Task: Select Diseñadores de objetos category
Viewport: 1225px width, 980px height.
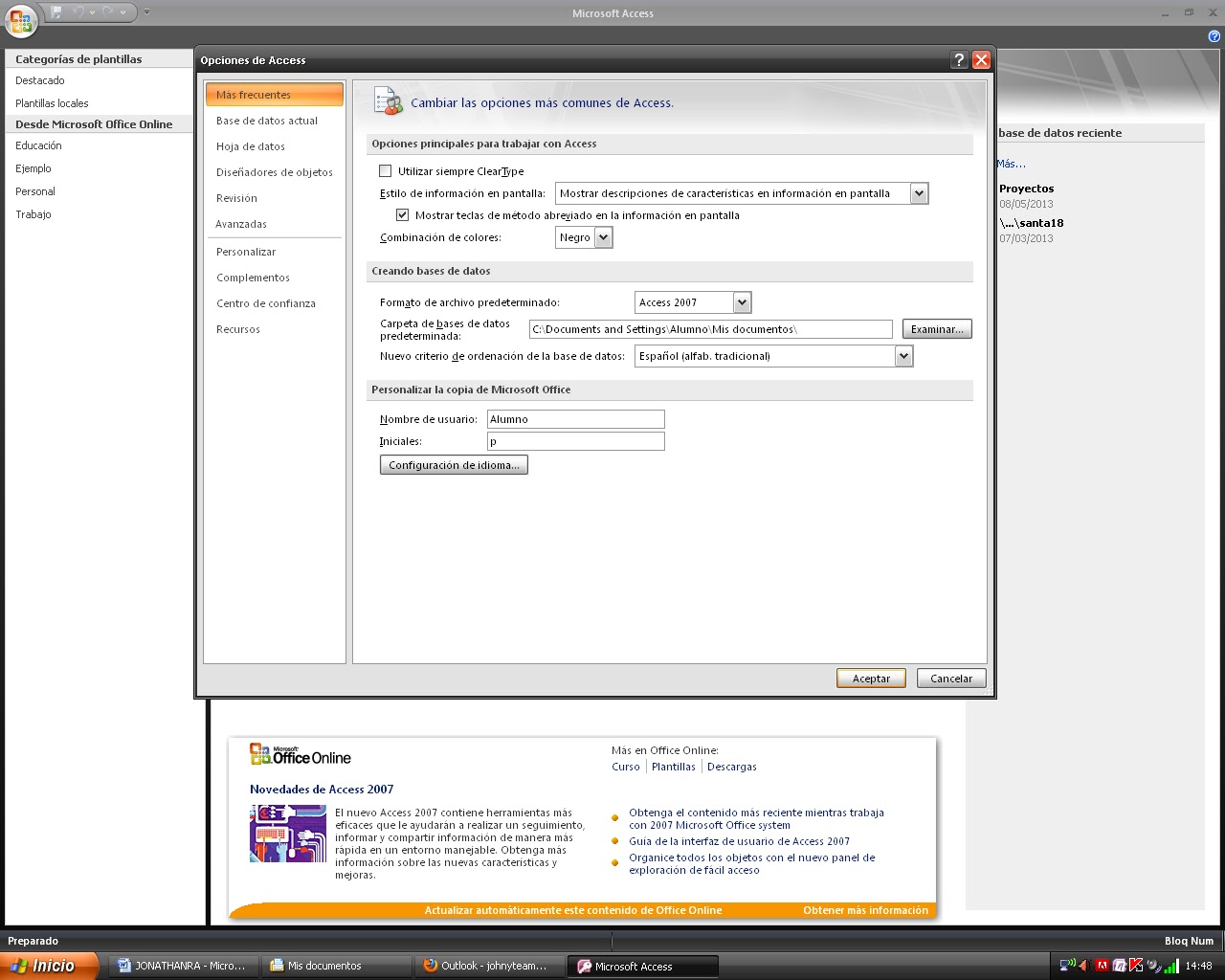Action: tap(275, 172)
